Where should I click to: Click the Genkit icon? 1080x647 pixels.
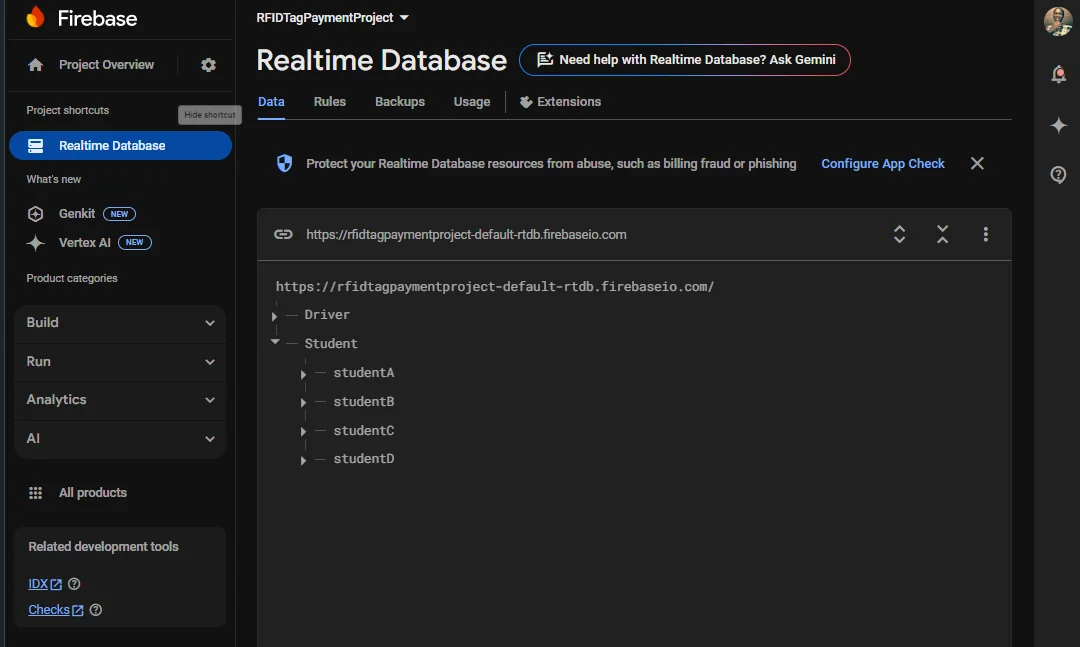point(35,214)
